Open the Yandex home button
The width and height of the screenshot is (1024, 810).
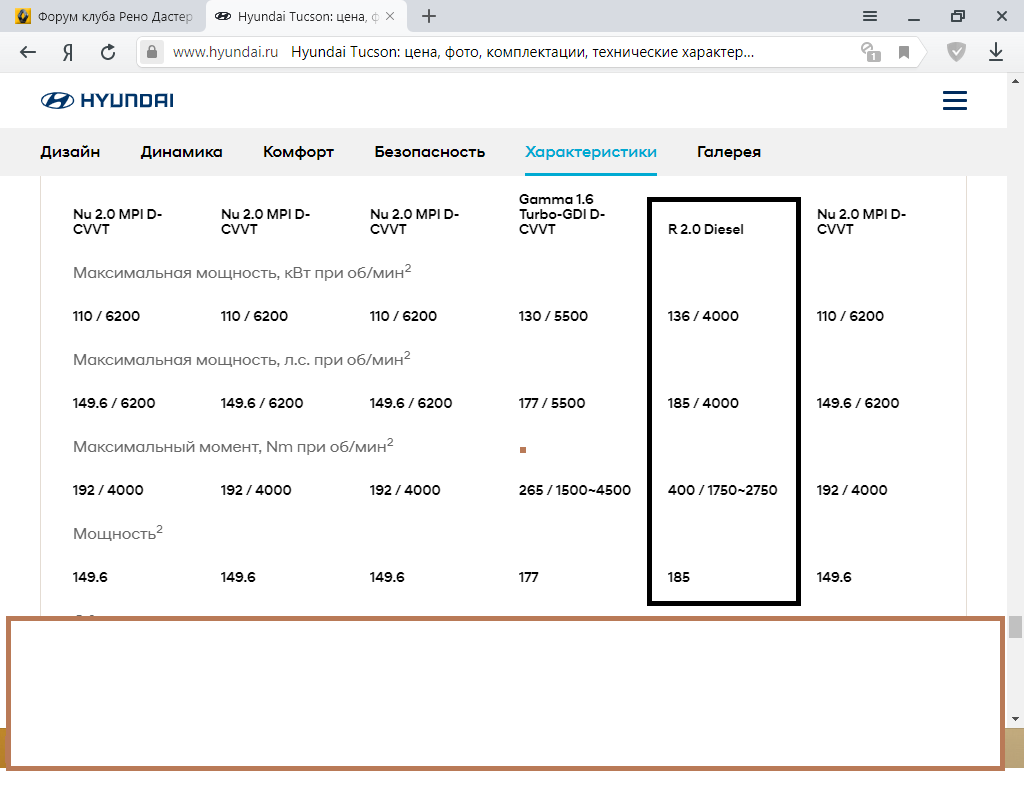[x=67, y=52]
